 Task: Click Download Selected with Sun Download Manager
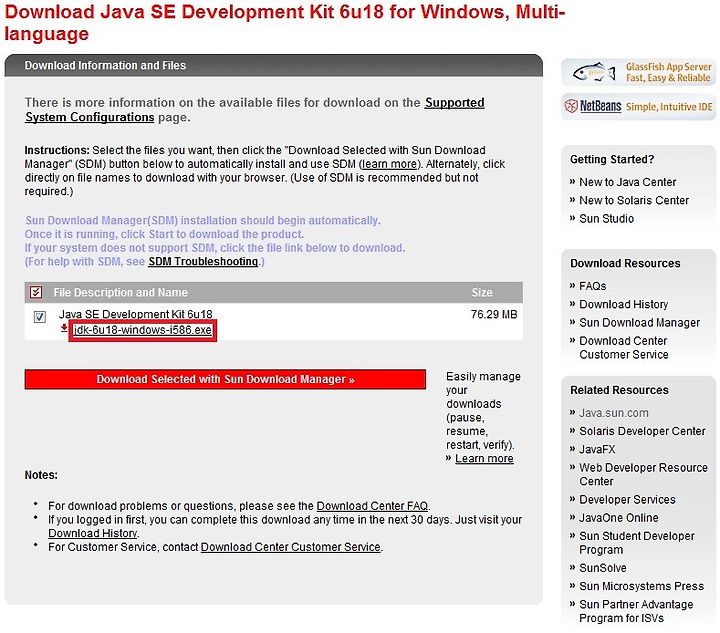[225, 379]
